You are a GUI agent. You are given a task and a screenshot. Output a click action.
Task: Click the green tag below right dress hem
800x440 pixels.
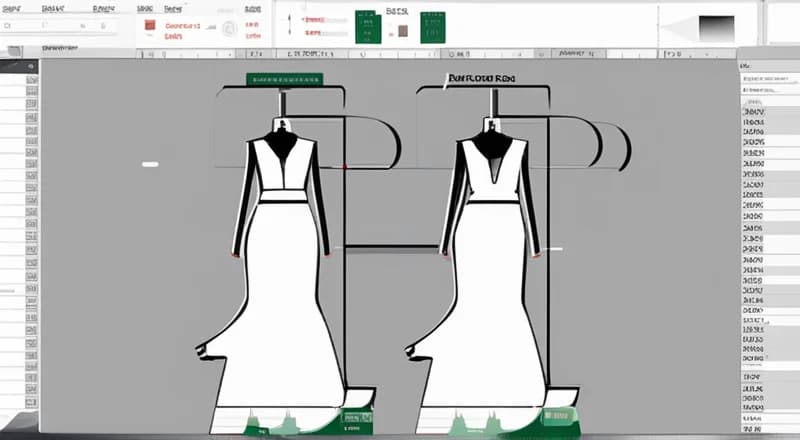560,420
